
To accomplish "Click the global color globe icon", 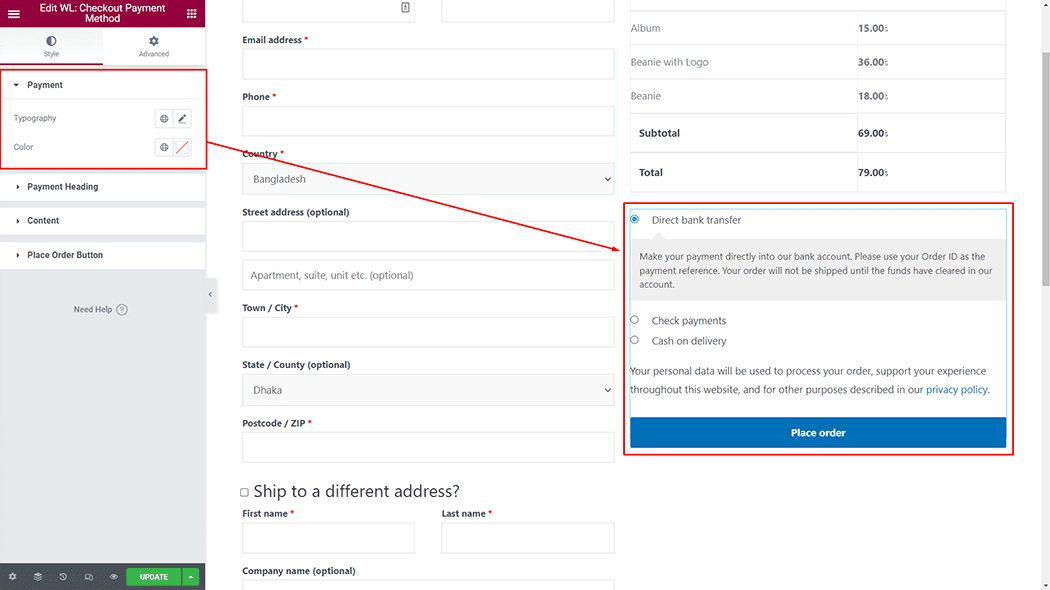I will [164, 147].
